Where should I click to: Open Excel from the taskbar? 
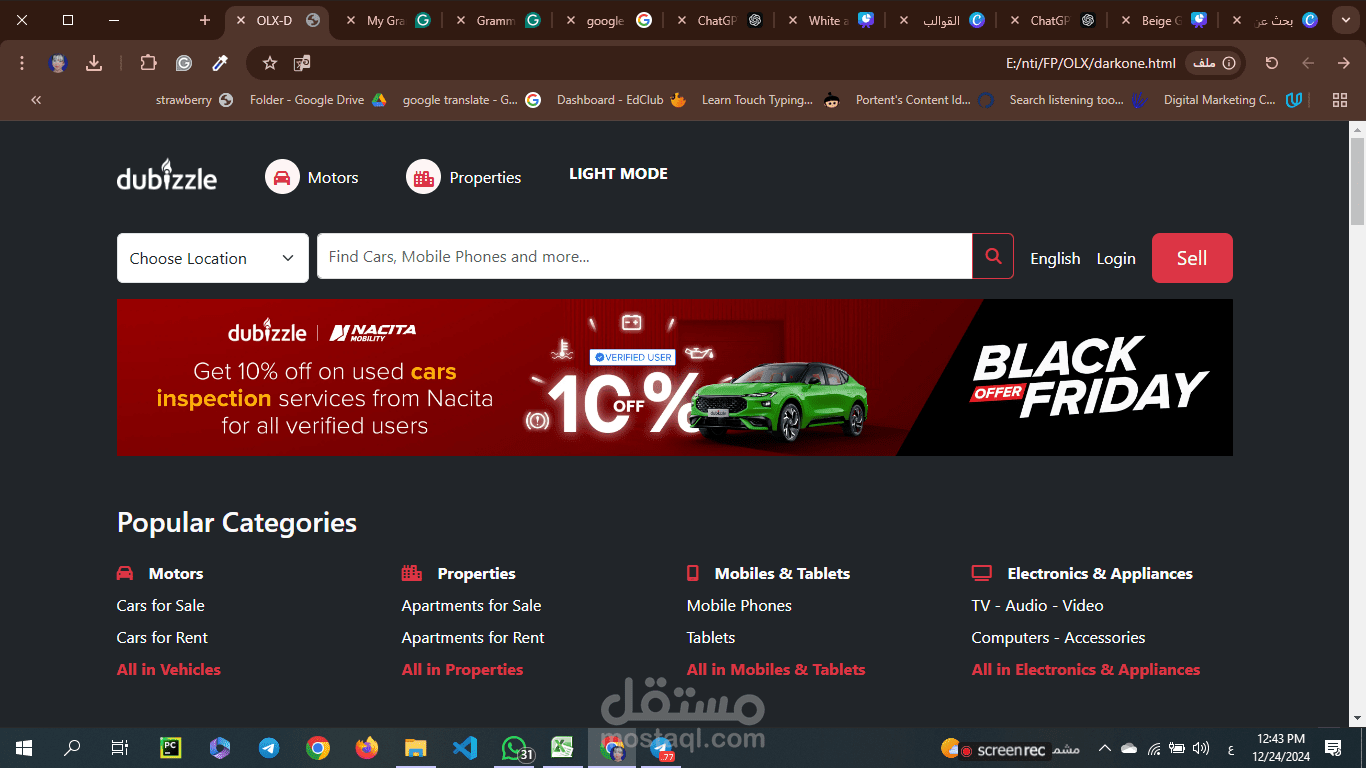tap(563, 747)
